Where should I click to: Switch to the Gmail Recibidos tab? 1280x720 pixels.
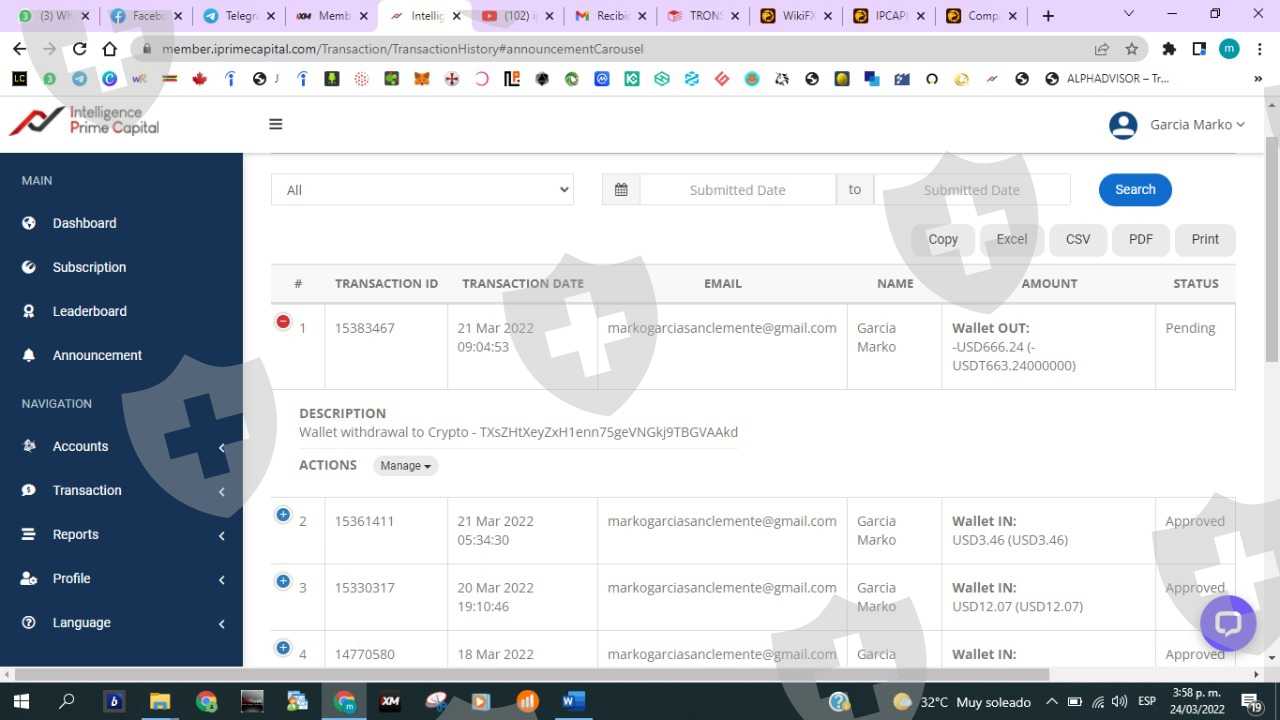pyautogui.click(x=610, y=16)
